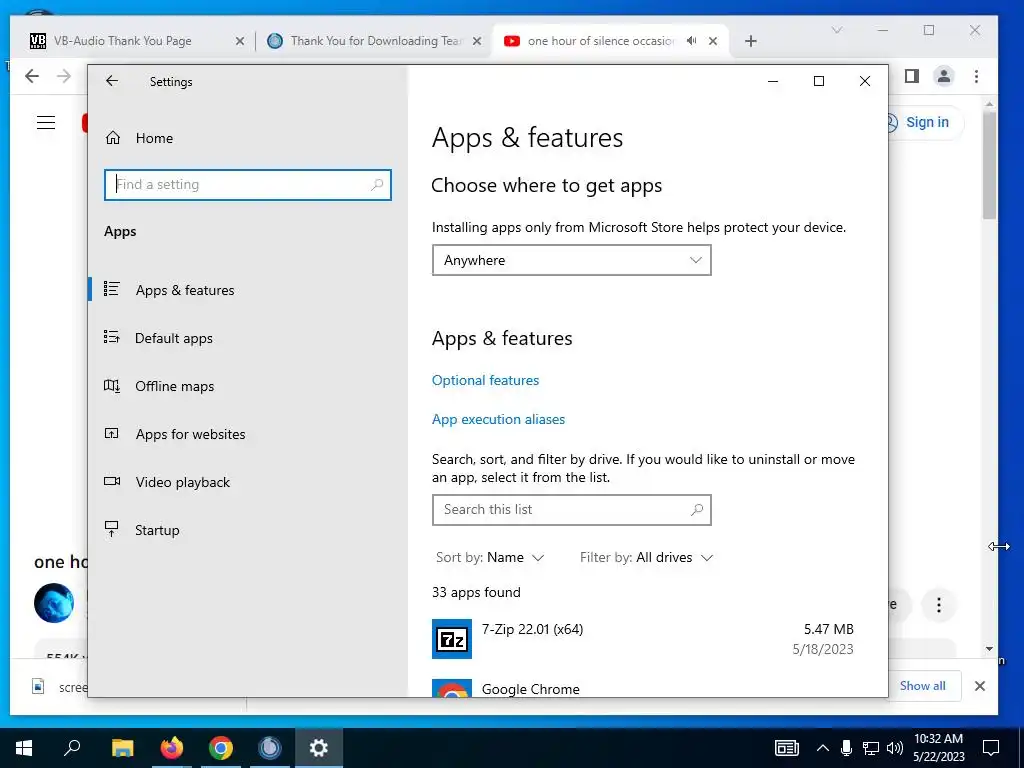1024x768 pixels.
Task: Click the Apps & features list icon in sidebar
Action: click(x=112, y=289)
